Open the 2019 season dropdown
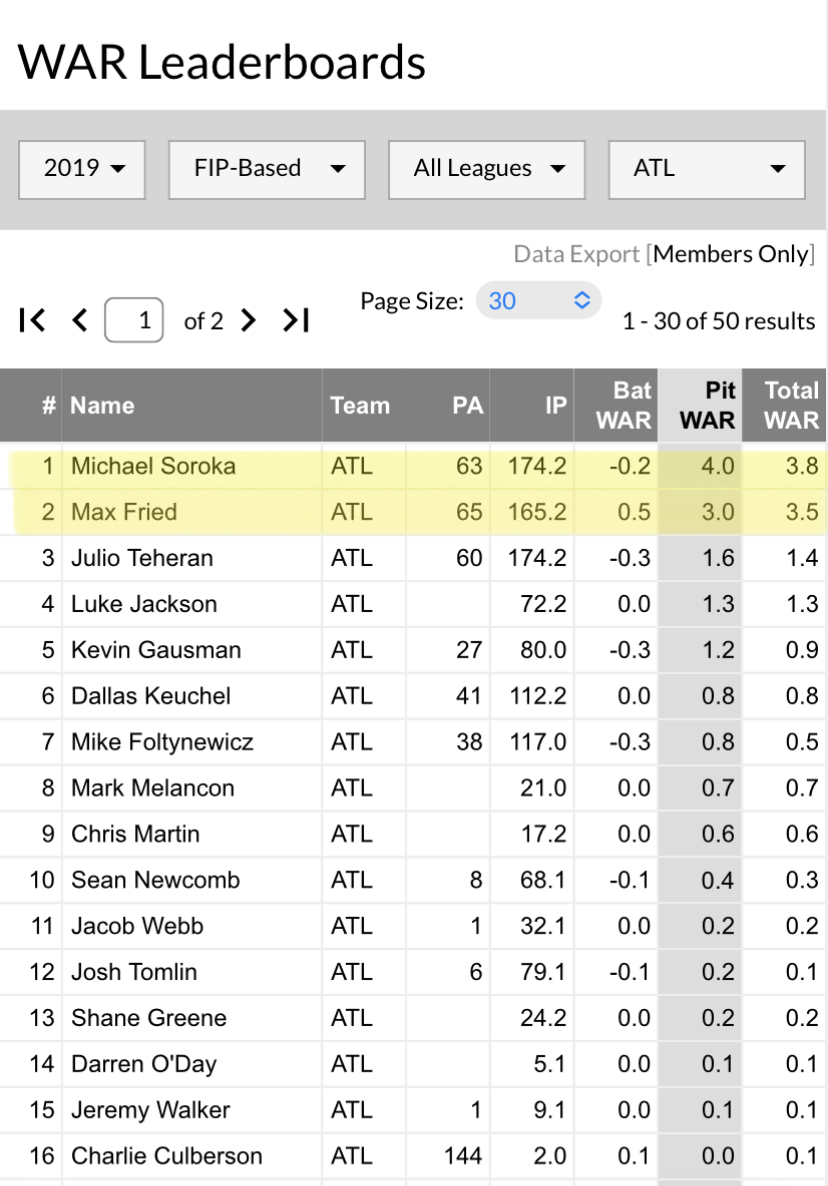Image resolution: width=828 pixels, height=1186 pixels. [82, 169]
